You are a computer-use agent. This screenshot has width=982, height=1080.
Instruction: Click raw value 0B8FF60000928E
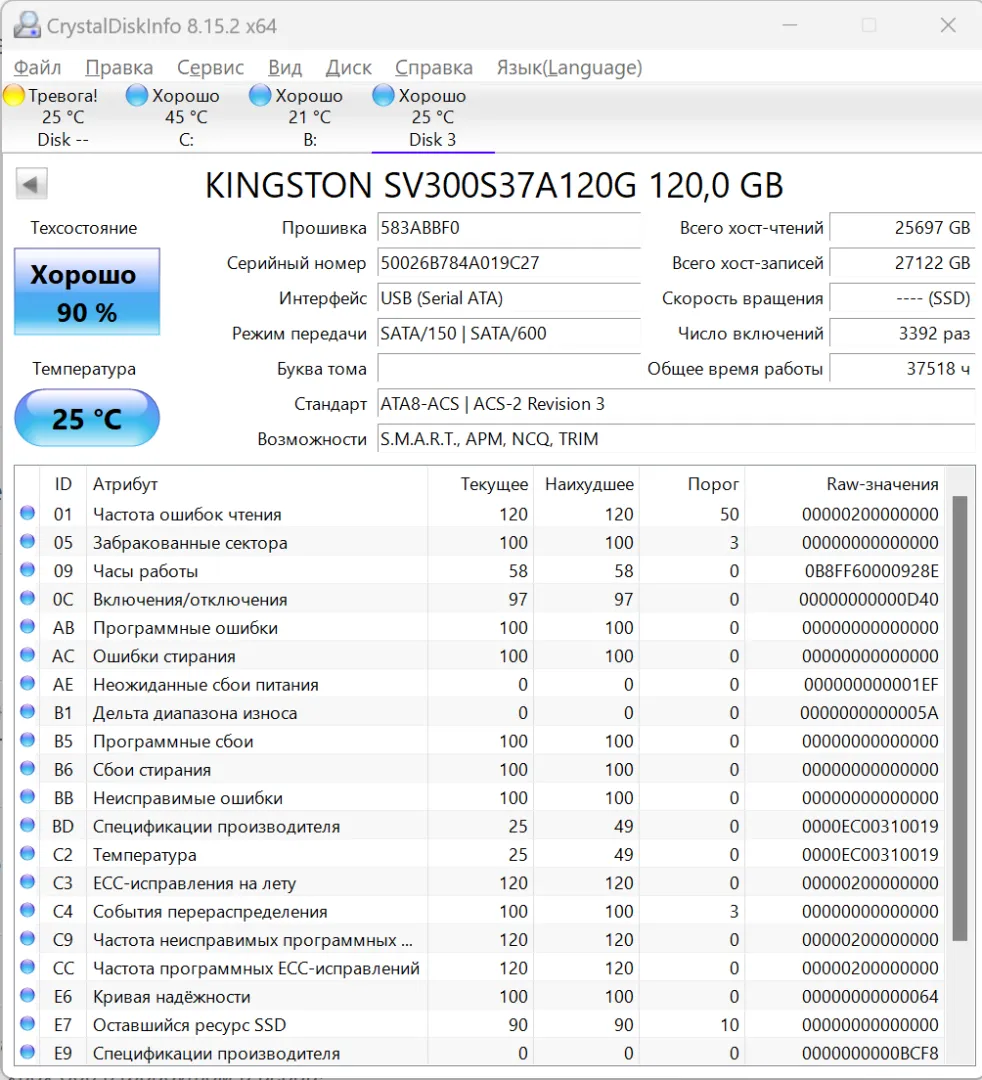point(871,571)
